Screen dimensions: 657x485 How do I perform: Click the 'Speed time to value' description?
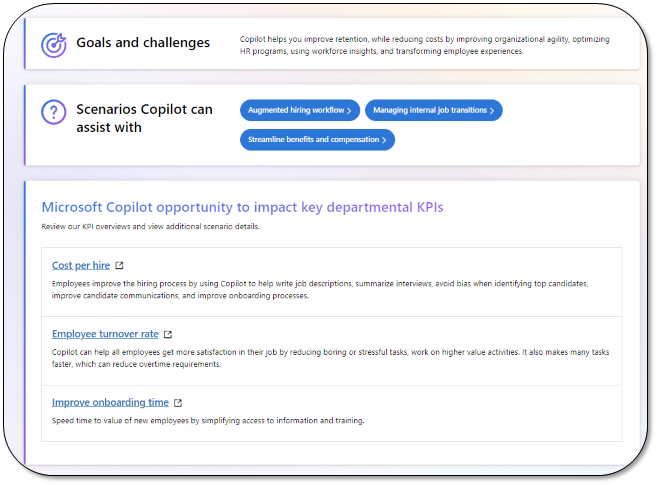(208, 421)
